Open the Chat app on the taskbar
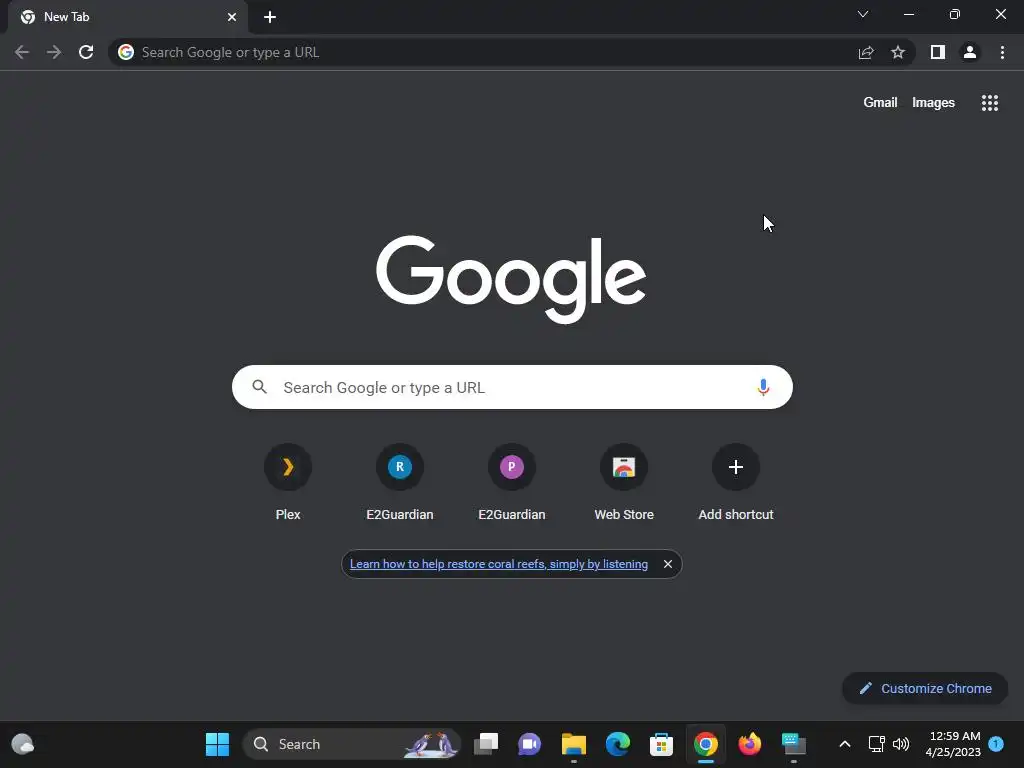The height and width of the screenshot is (768, 1024). (529, 744)
